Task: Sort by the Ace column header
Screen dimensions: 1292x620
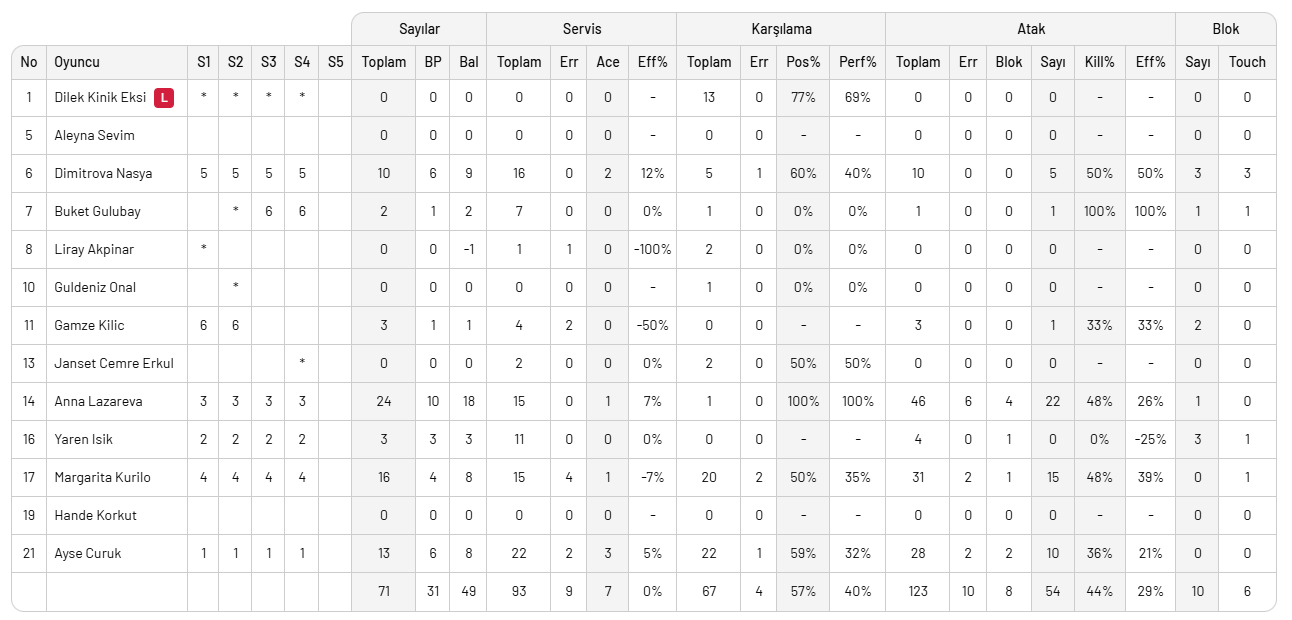Action: (x=607, y=62)
